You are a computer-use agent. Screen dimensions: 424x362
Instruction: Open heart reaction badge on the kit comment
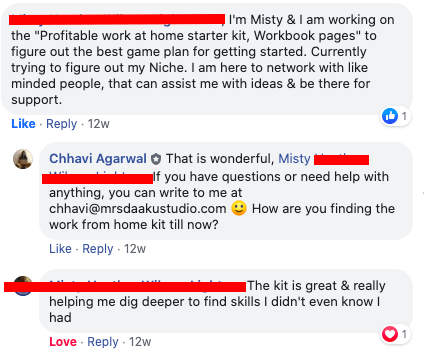tap(395, 334)
